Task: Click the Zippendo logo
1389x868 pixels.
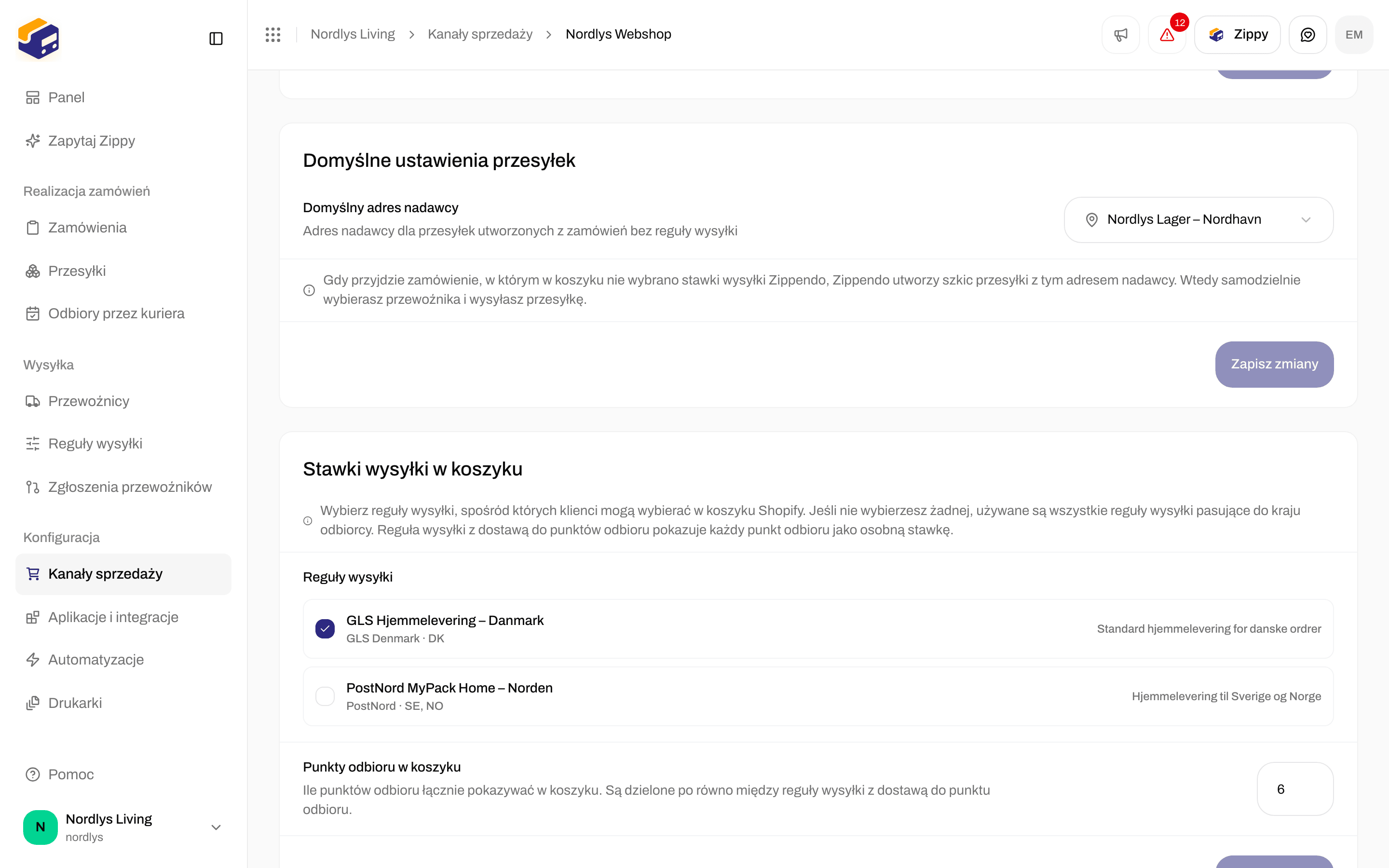Action: [39, 39]
